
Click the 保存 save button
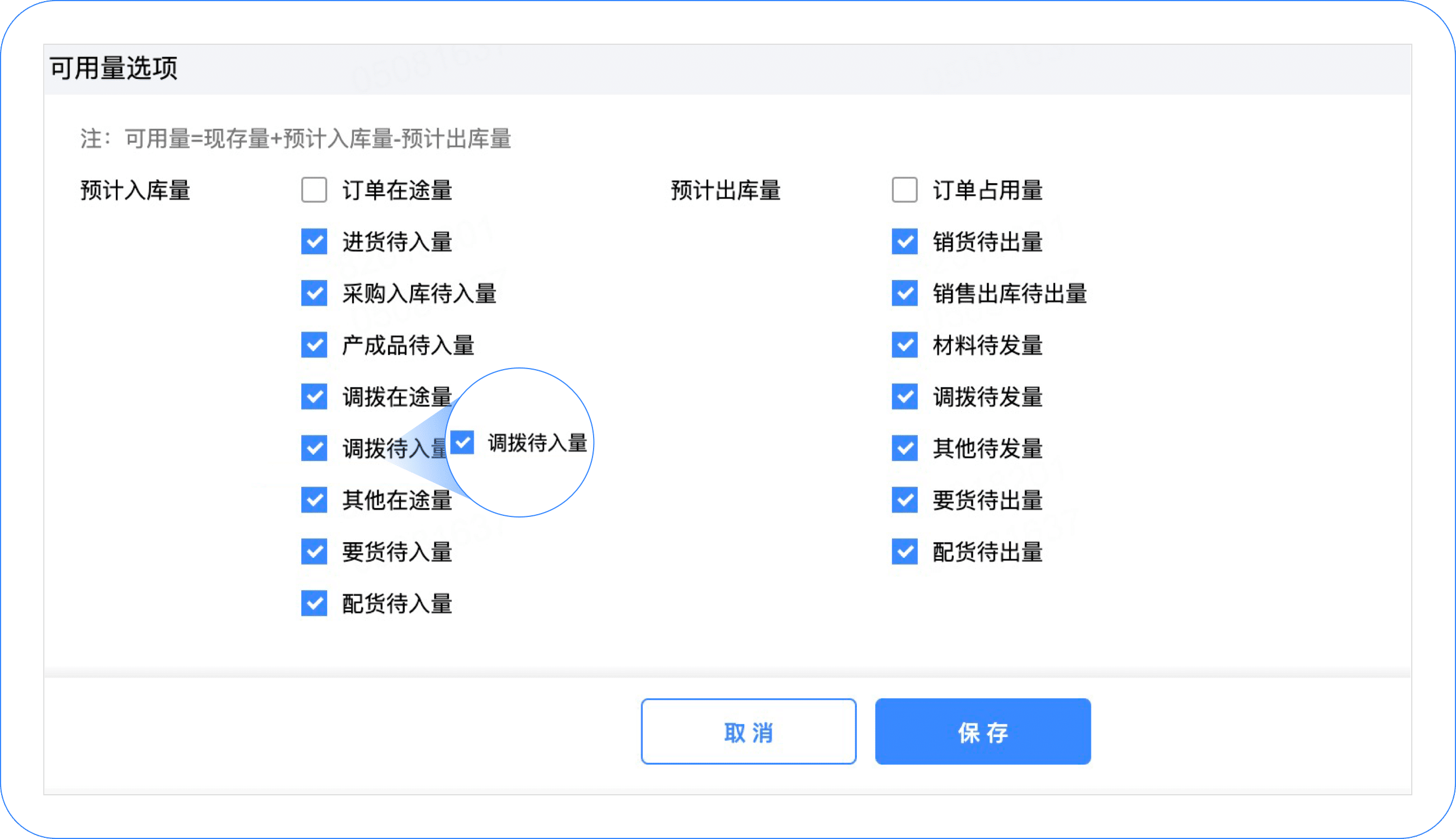coord(983,732)
